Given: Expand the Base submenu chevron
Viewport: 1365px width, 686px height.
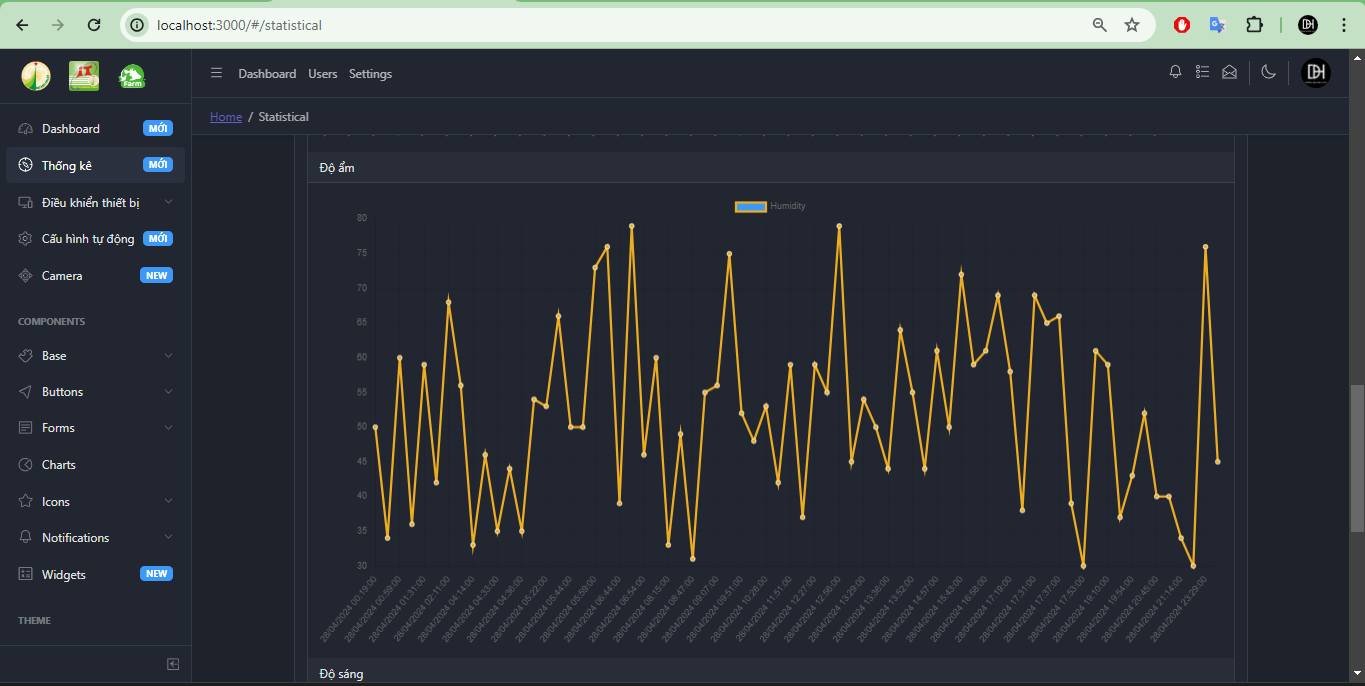Looking at the screenshot, I should [x=168, y=355].
